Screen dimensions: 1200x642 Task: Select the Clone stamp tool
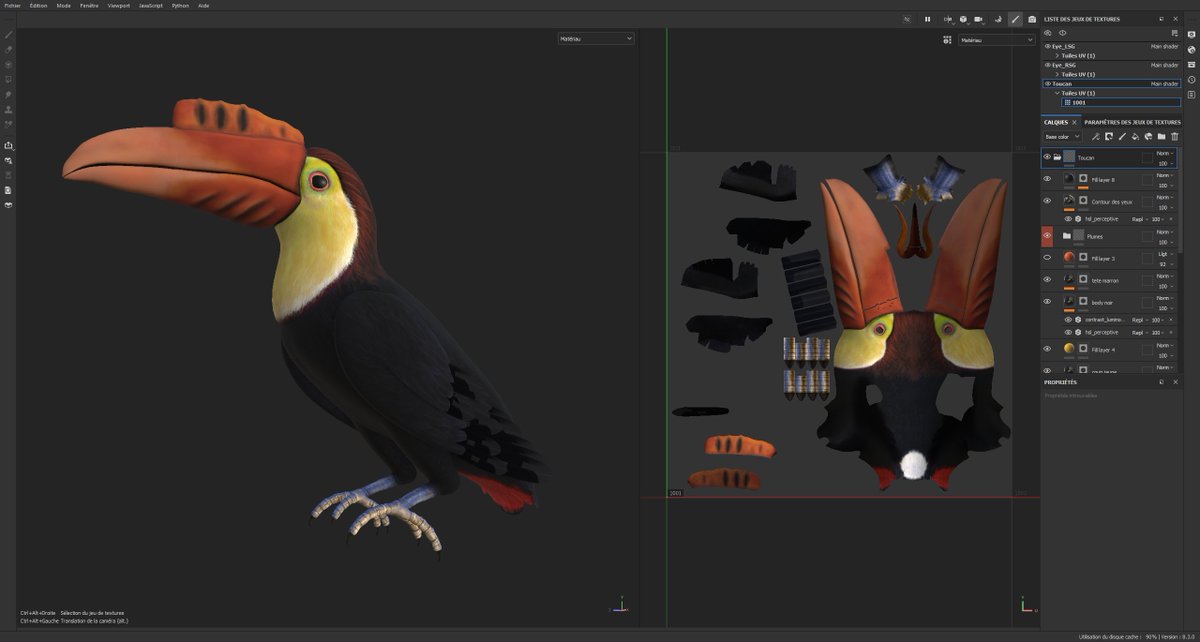point(9,109)
